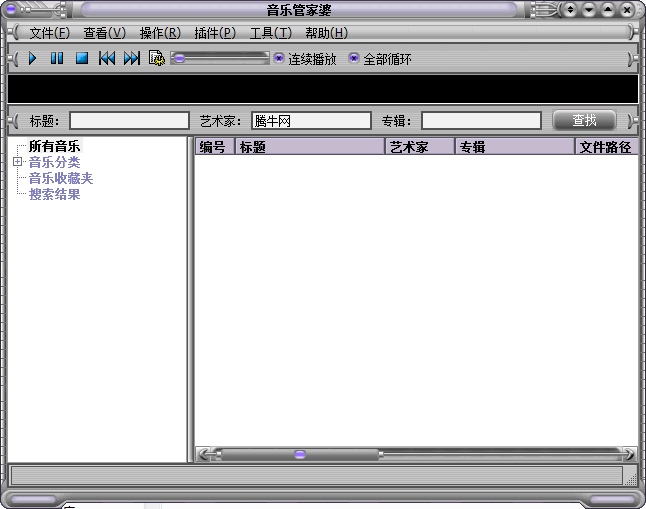Click the horizontal scrollbar thumb

click(300, 454)
